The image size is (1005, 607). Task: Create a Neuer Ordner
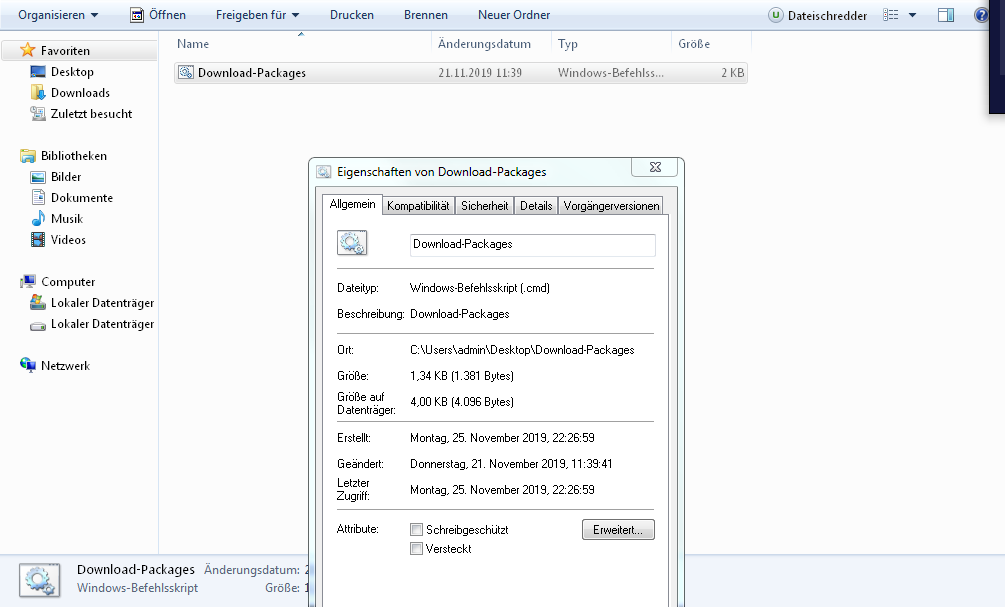point(514,15)
